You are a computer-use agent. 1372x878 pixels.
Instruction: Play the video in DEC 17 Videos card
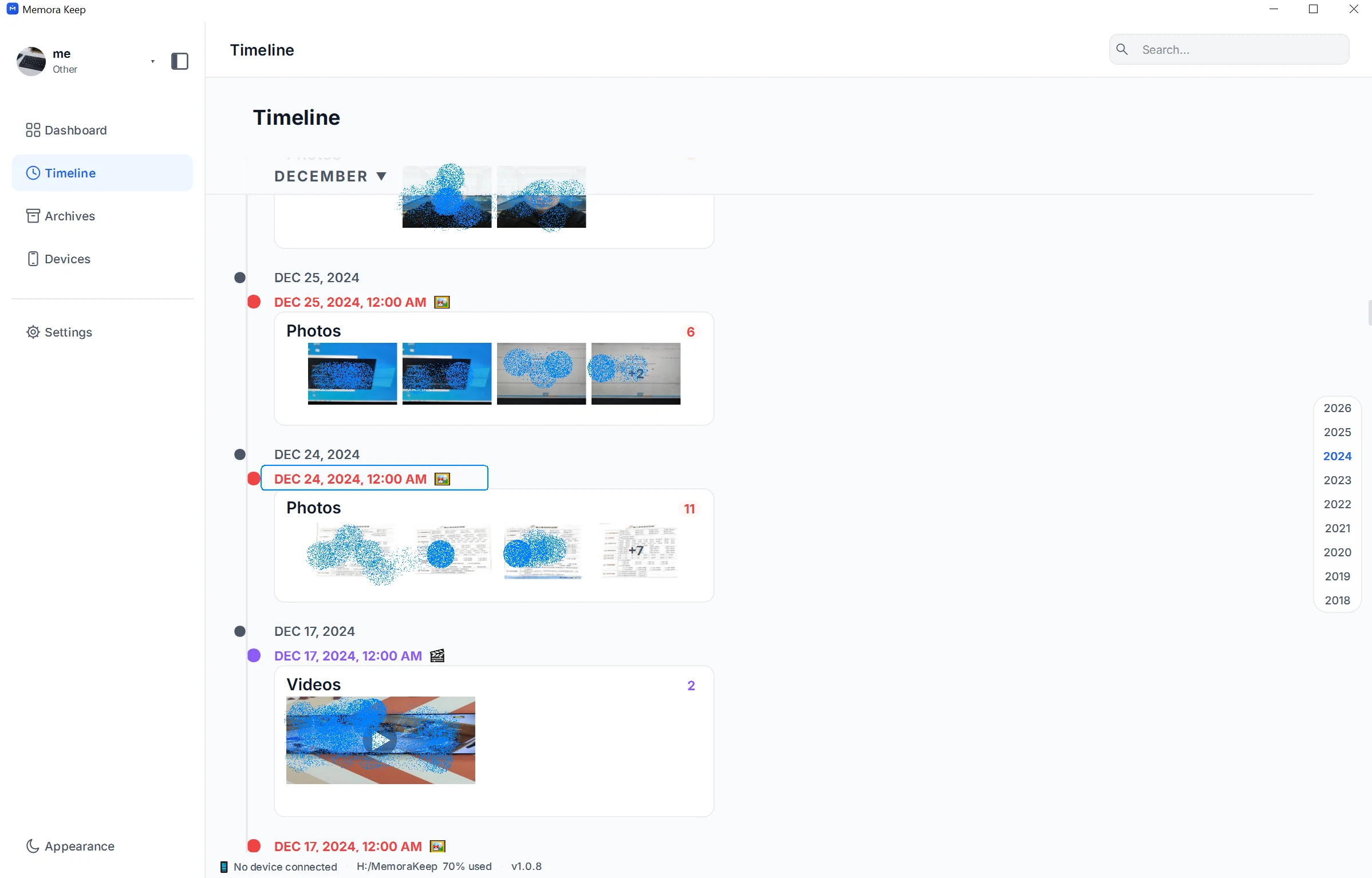[x=380, y=741]
